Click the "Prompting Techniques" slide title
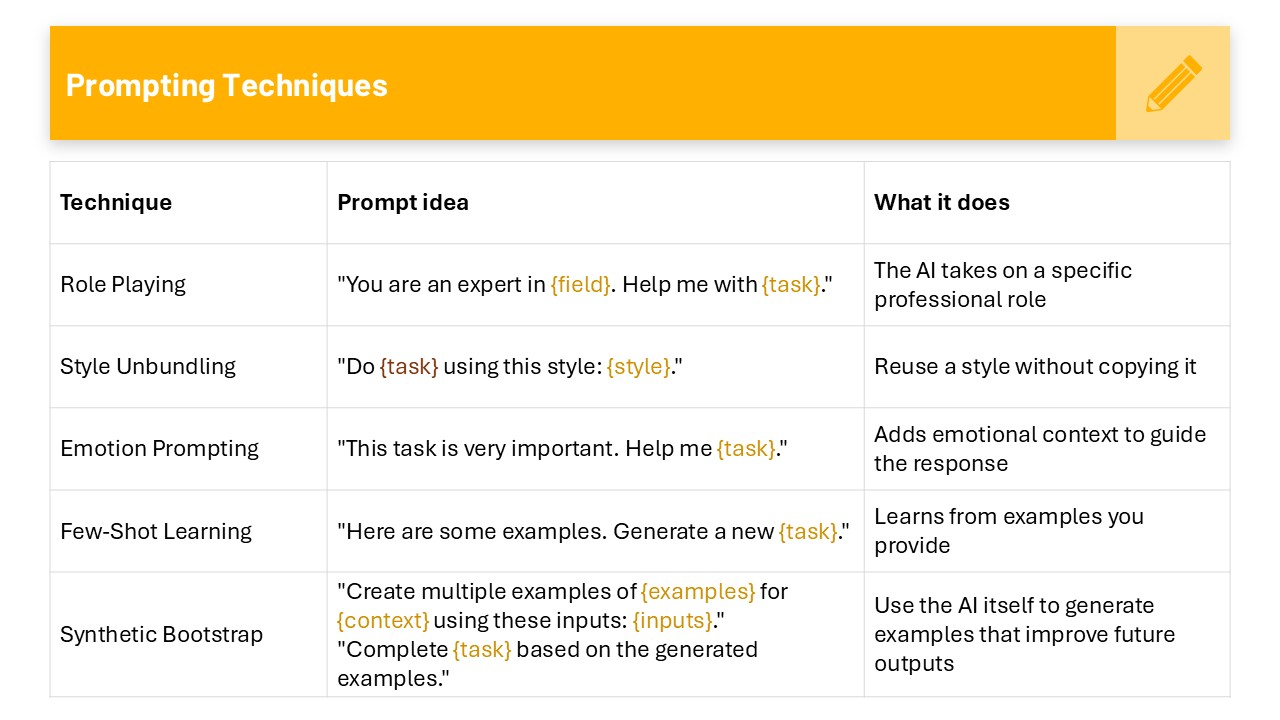The width and height of the screenshot is (1280, 720). 227,85
